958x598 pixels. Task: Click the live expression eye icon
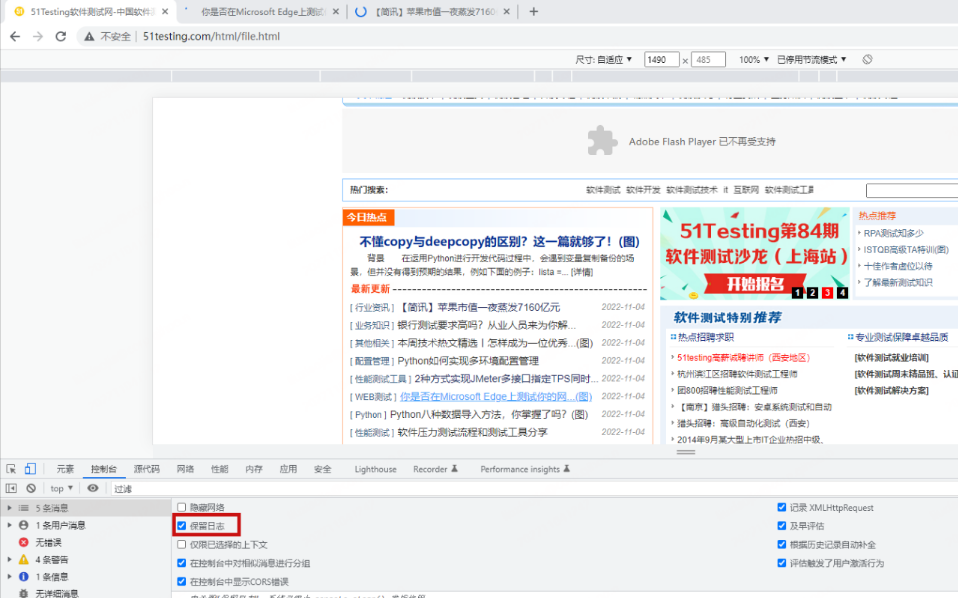point(93,488)
